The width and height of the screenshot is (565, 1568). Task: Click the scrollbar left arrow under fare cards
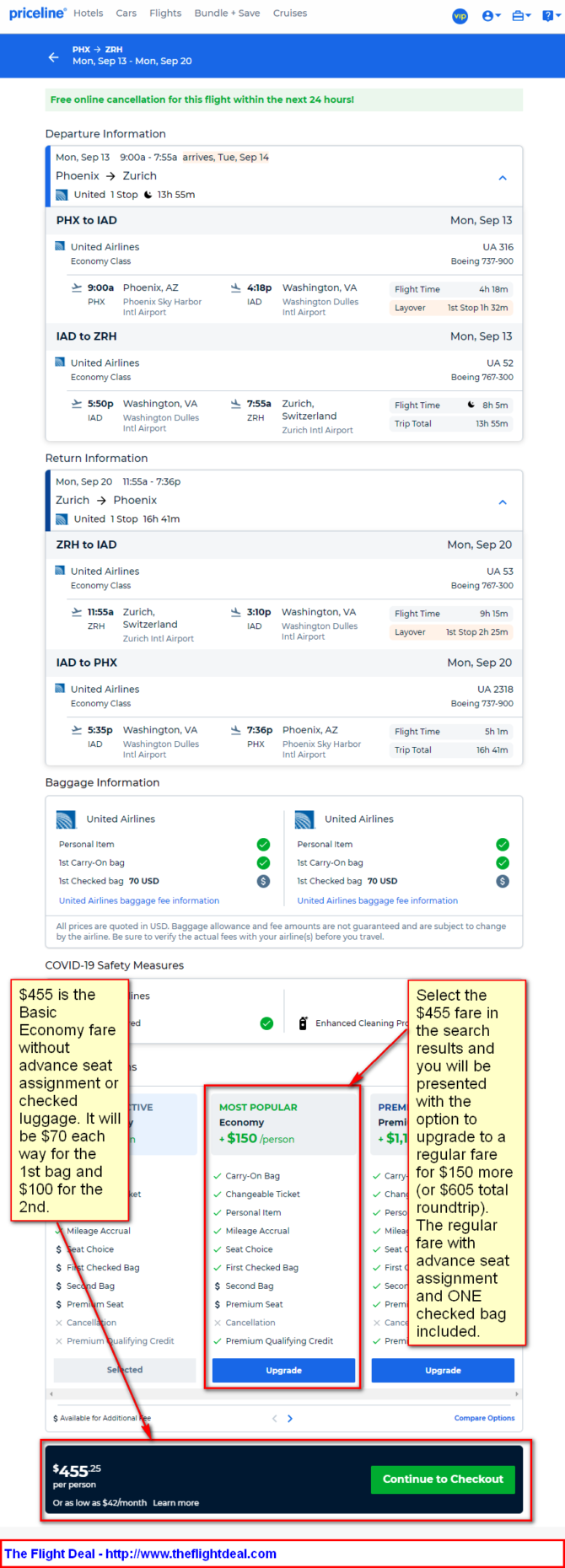pos(51,1394)
